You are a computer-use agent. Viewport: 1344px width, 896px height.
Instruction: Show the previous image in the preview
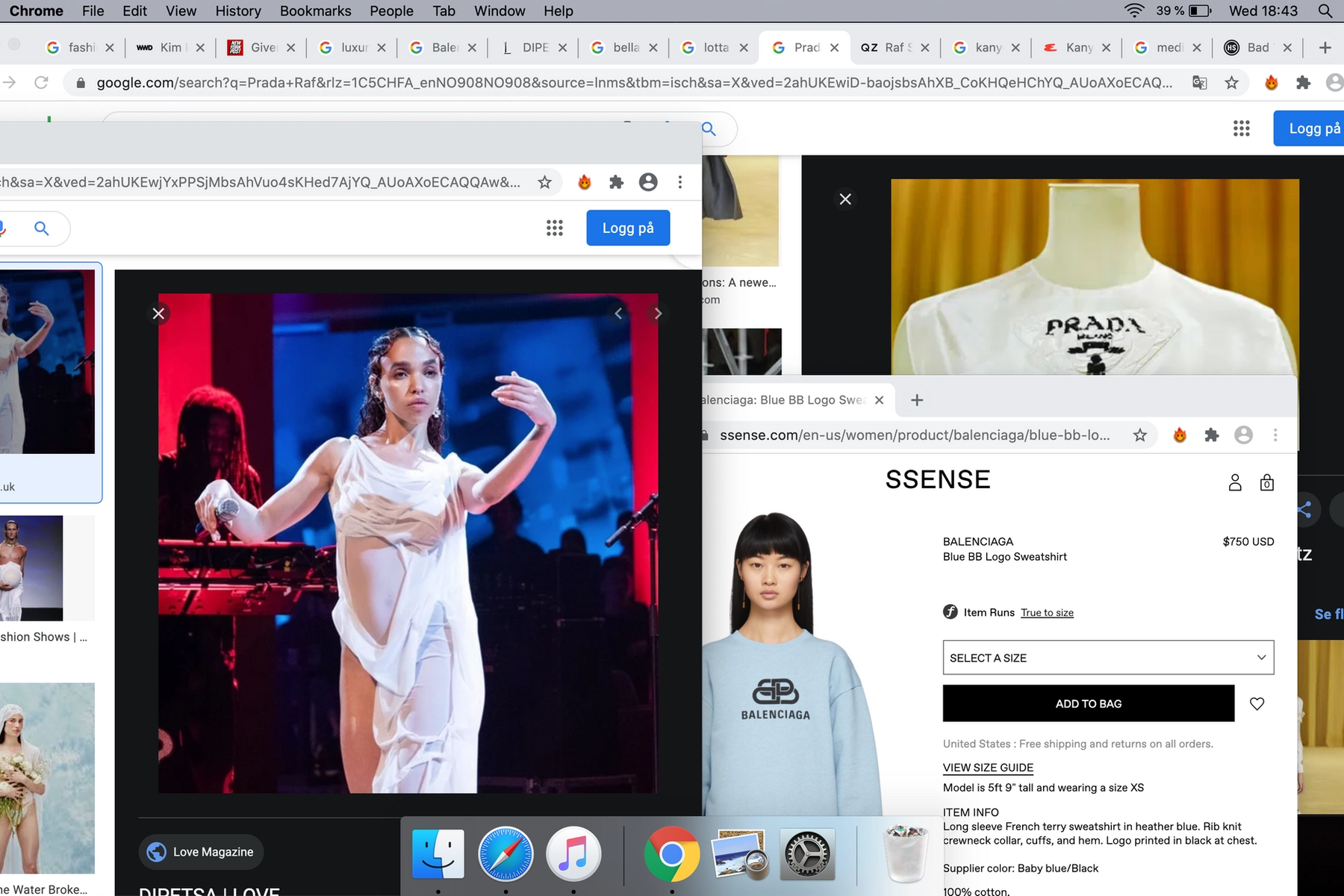(x=618, y=314)
